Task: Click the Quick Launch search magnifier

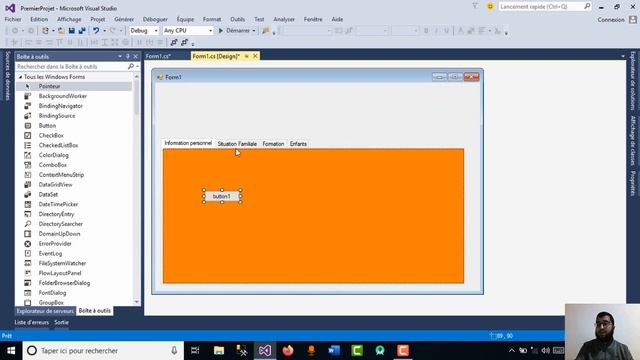Action: click(587, 6)
